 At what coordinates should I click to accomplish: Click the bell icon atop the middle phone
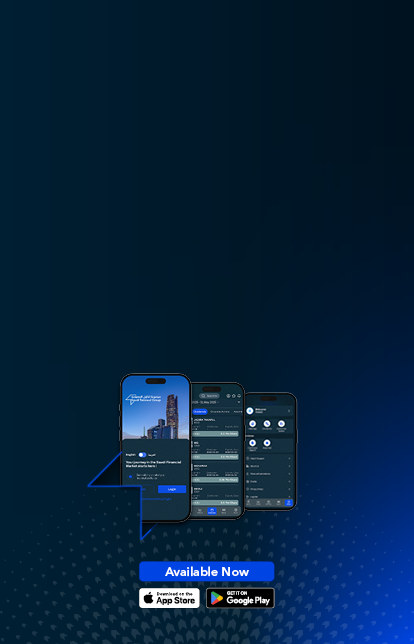point(239,396)
